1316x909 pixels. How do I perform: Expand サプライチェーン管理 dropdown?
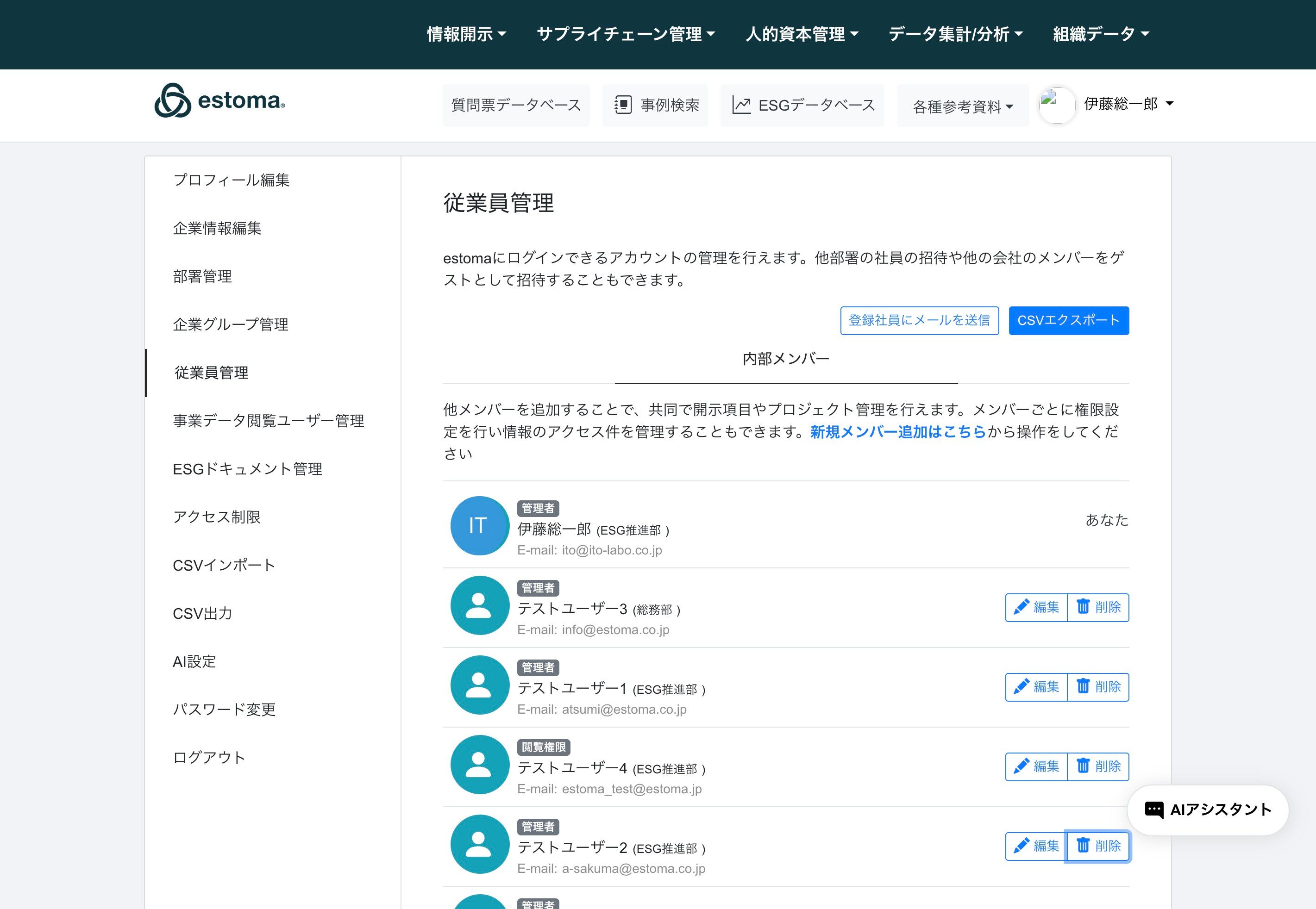(x=626, y=34)
